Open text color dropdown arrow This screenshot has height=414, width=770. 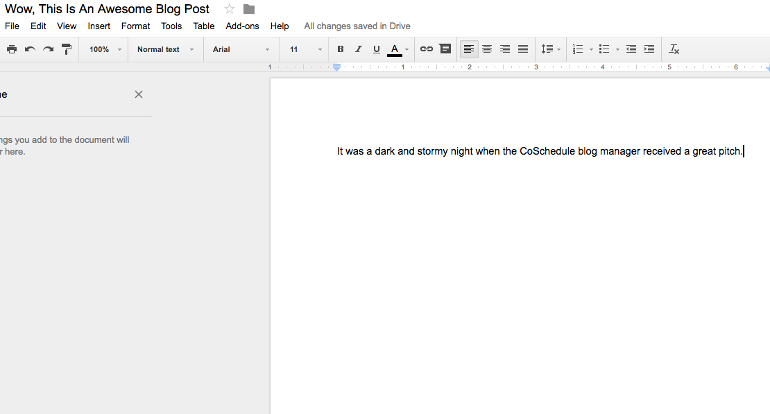click(x=407, y=50)
